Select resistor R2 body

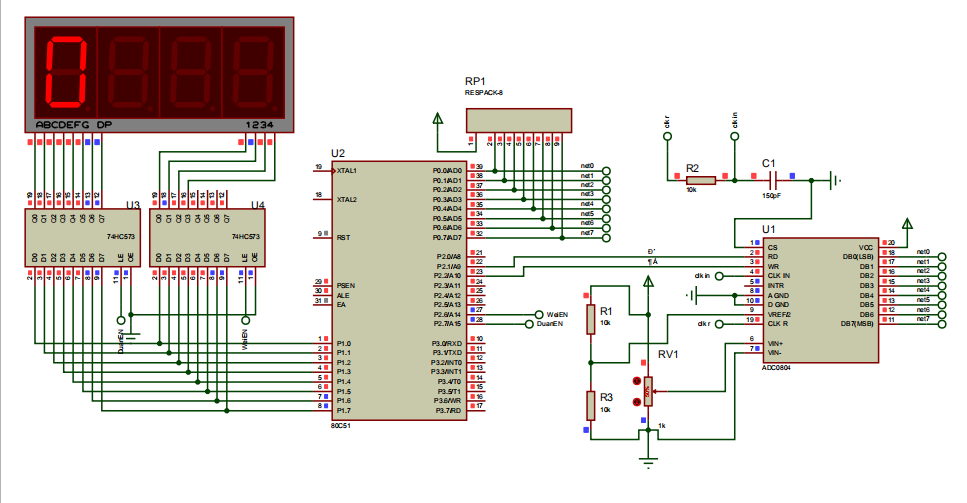coord(700,180)
